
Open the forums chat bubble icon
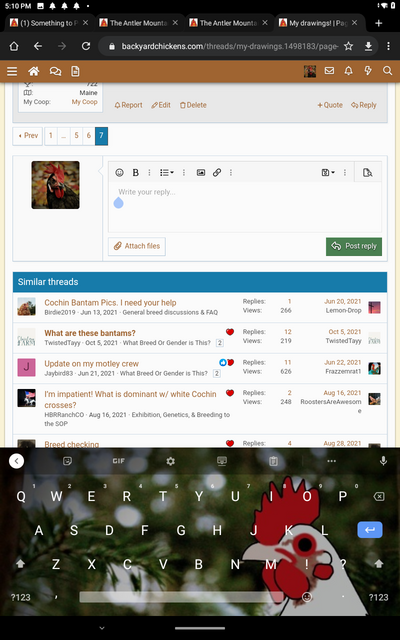[x=55, y=71]
